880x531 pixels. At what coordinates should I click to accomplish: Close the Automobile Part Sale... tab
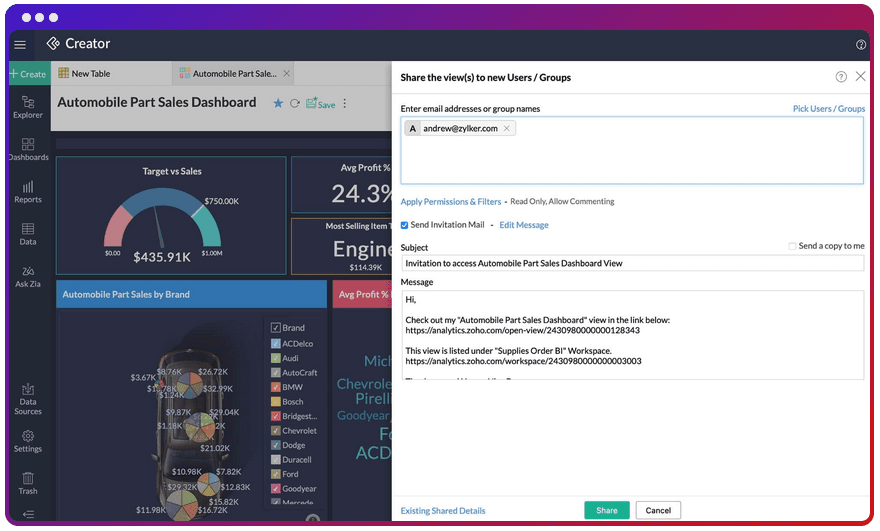287,74
